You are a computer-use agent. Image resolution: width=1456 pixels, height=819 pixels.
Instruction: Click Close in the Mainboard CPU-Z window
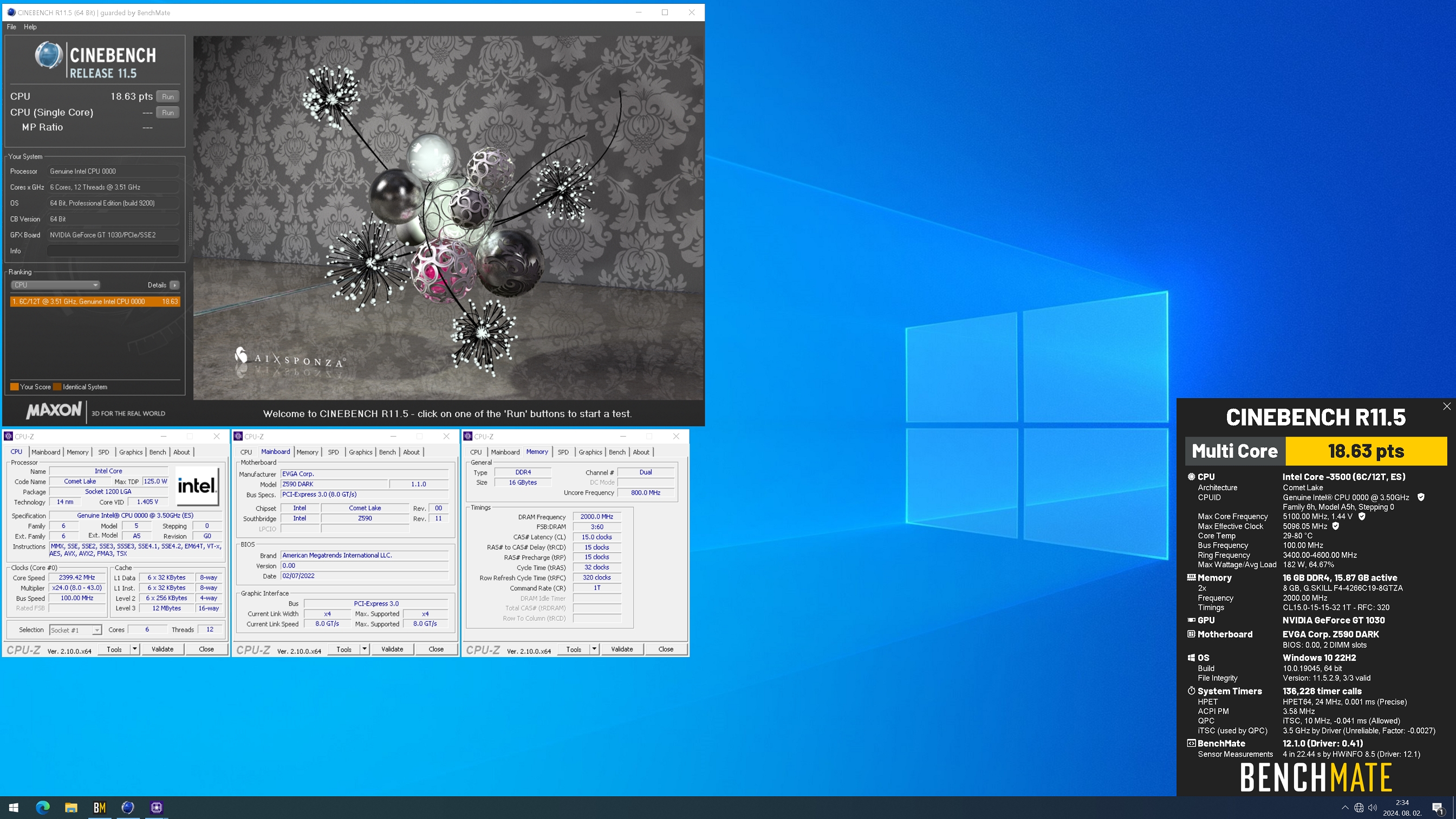(436, 649)
